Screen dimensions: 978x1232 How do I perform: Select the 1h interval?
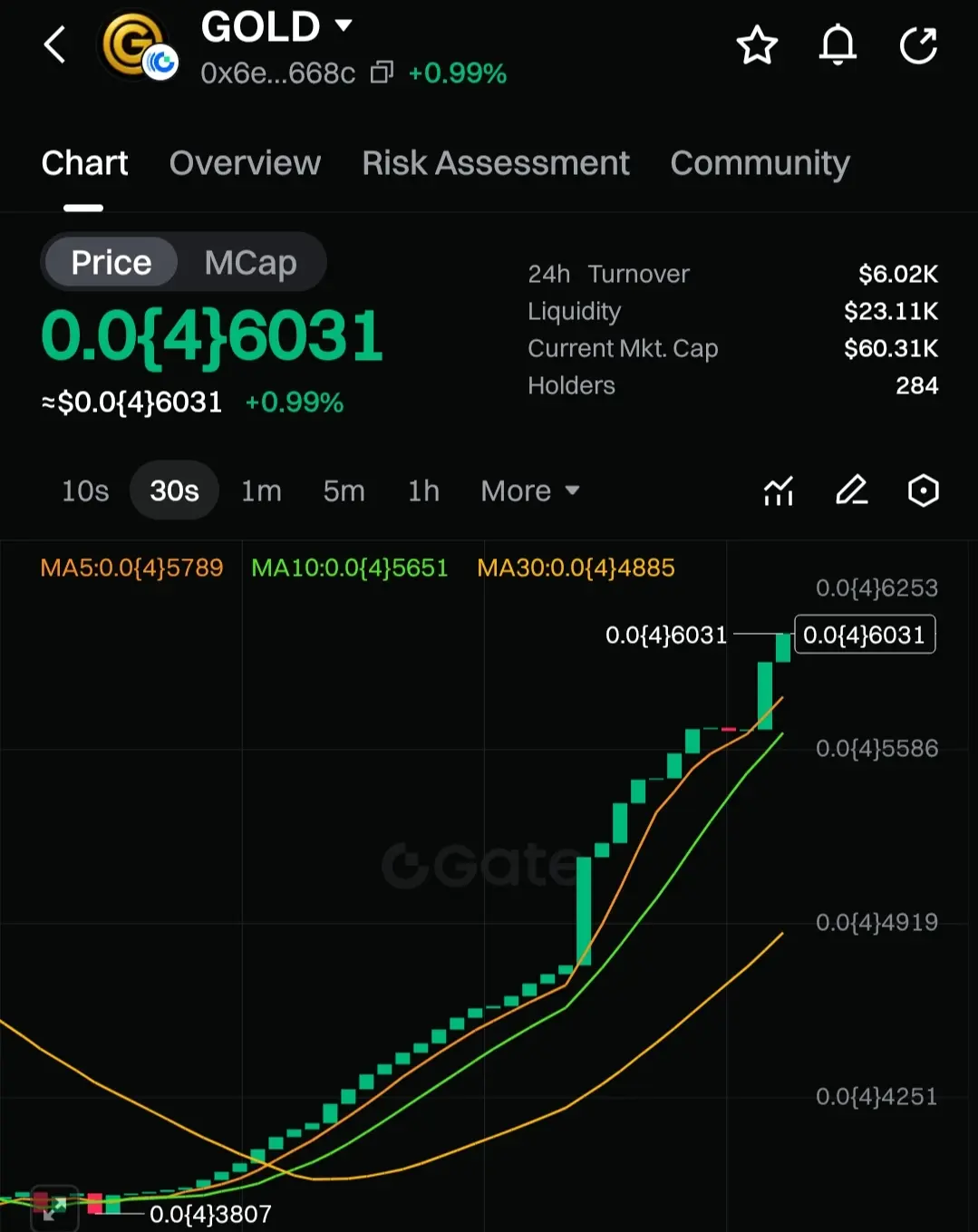423,490
